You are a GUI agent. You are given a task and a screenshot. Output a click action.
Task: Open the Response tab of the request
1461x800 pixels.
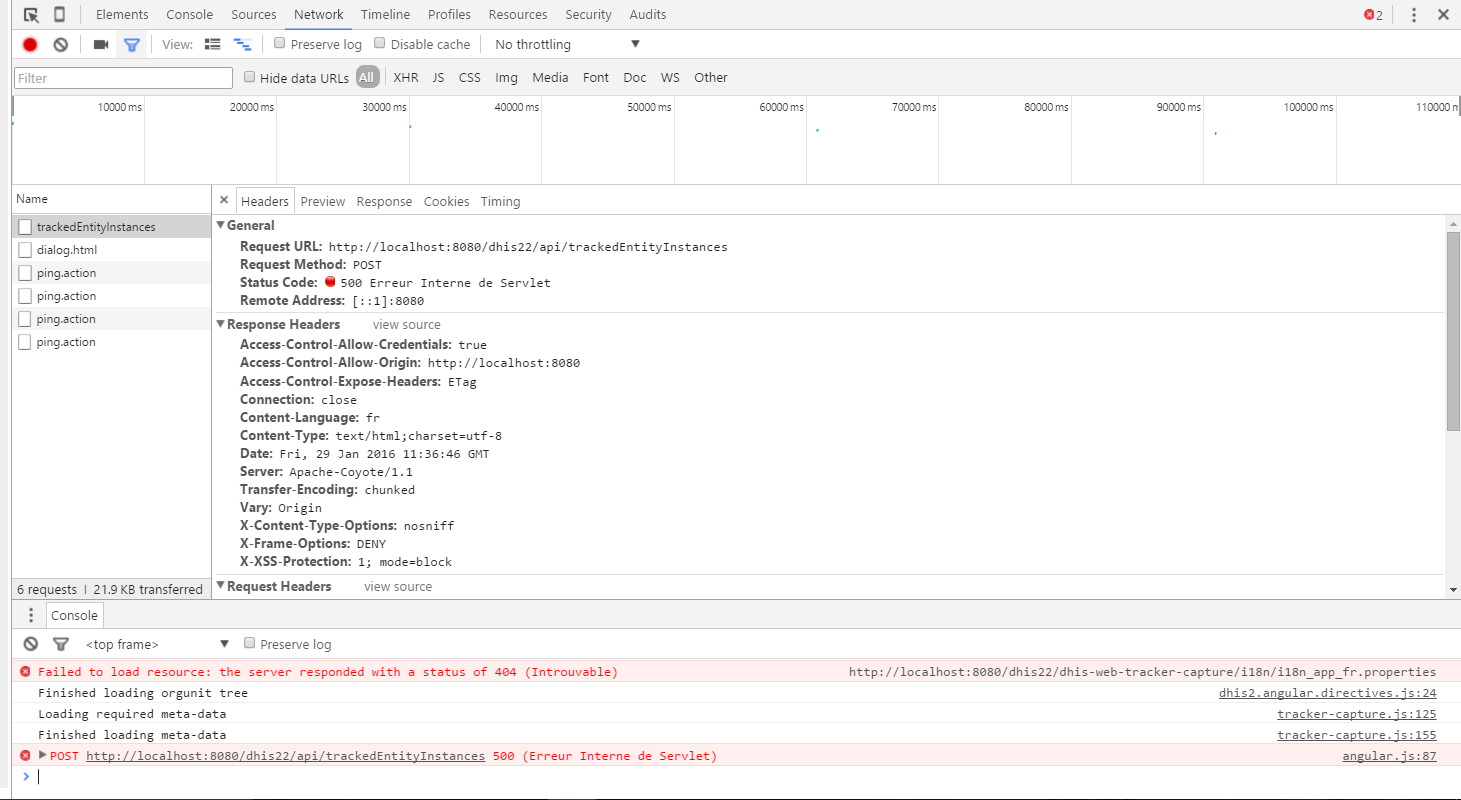[x=384, y=201]
